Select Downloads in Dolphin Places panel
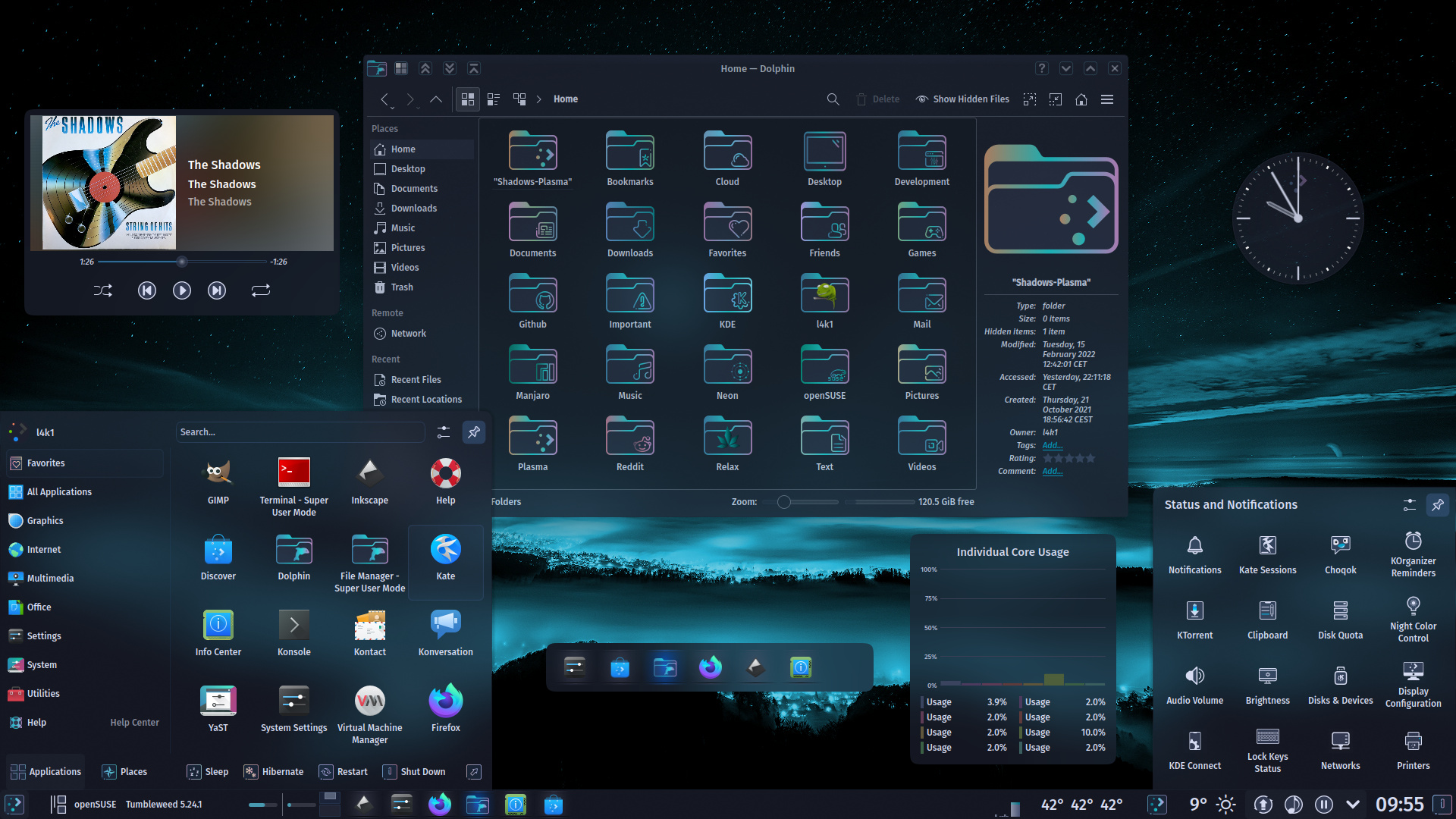1456x819 pixels. [x=414, y=209]
